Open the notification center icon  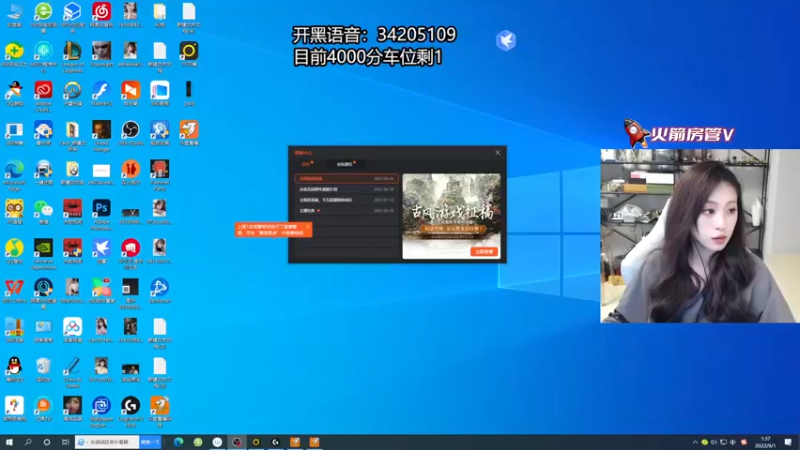788,442
